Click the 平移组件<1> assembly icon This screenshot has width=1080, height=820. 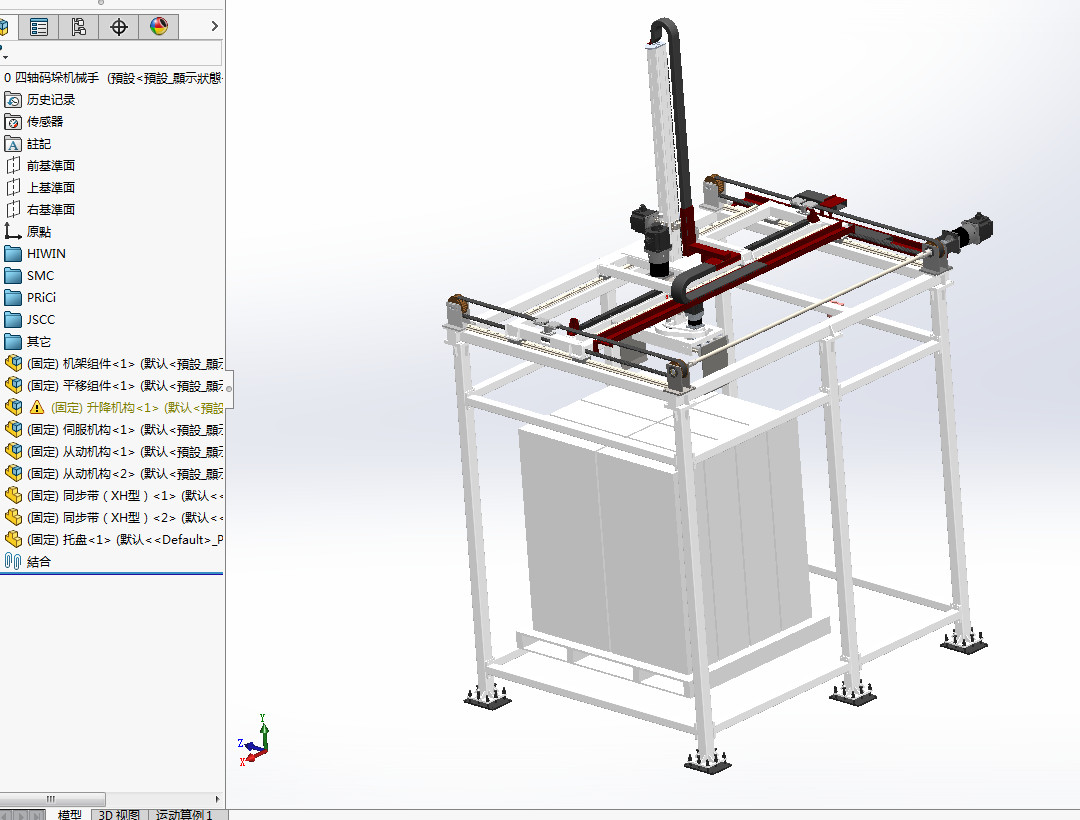[13, 385]
